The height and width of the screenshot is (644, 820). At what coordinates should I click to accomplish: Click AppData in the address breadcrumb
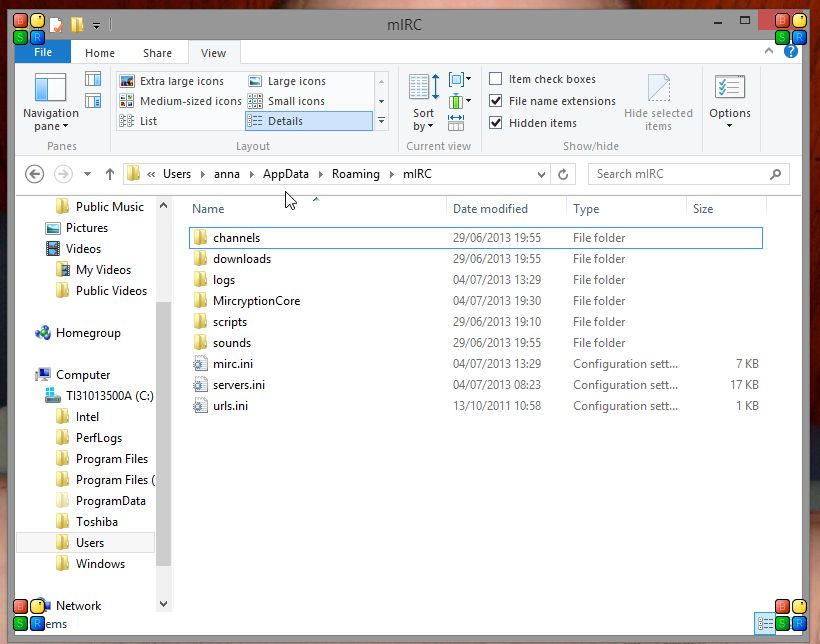(286, 174)
